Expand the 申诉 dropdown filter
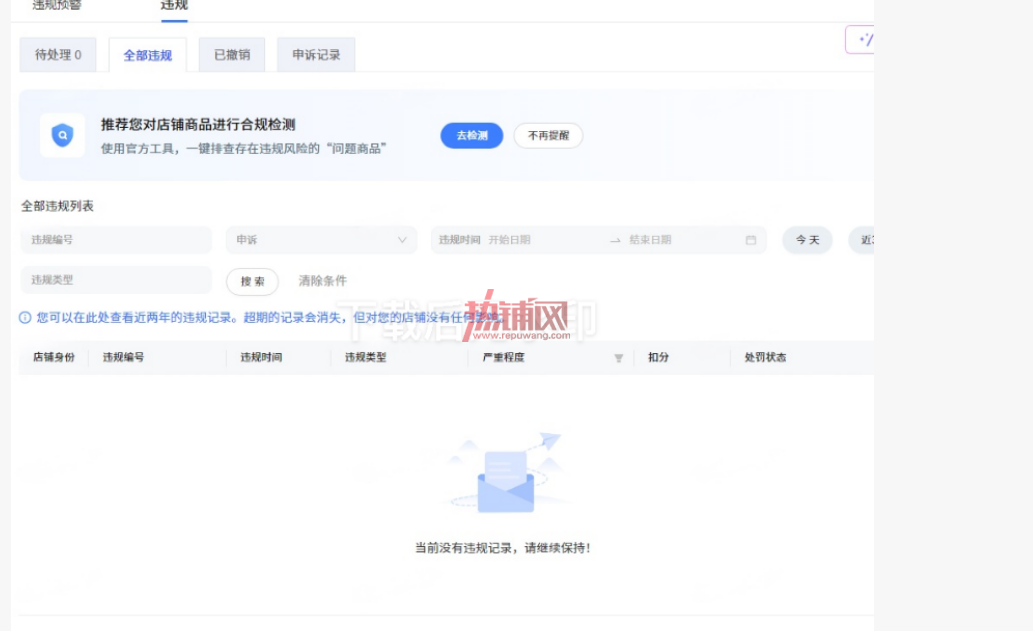The height and width of the screenshot is (631, 1033). [x=321, y=240]
